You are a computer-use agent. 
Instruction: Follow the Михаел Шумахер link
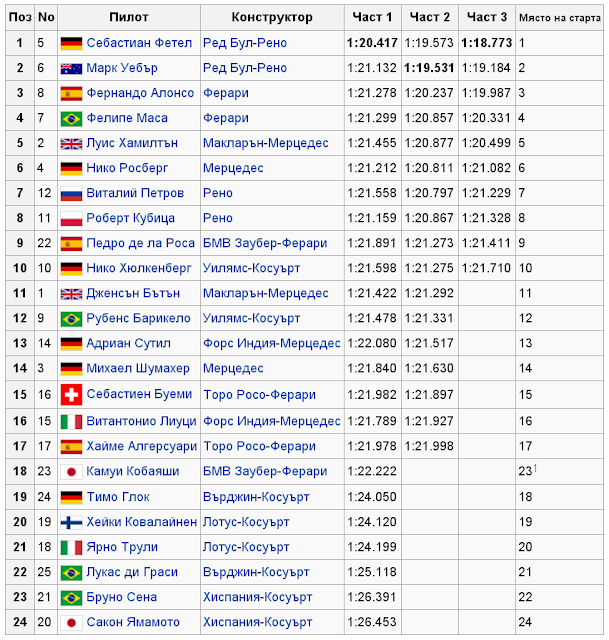click(138, 369)
